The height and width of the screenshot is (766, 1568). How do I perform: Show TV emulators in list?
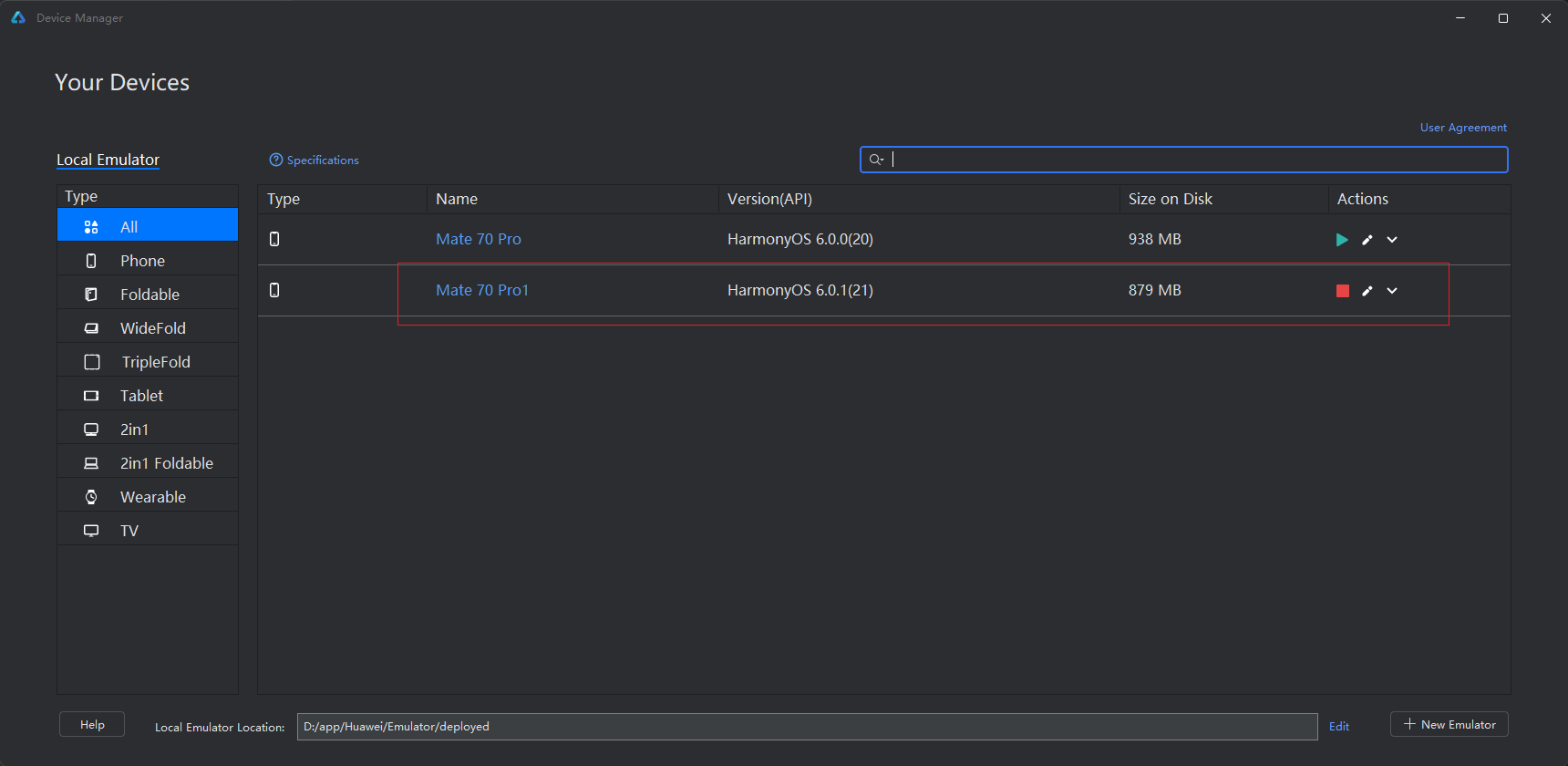click(129, 531)
